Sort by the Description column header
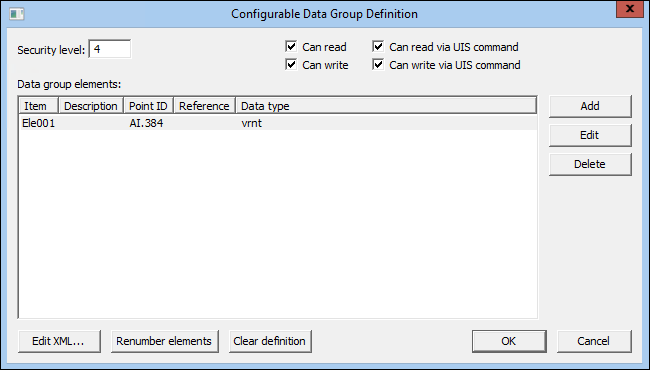Screen dimensions: 650x370 coord(91,106)
